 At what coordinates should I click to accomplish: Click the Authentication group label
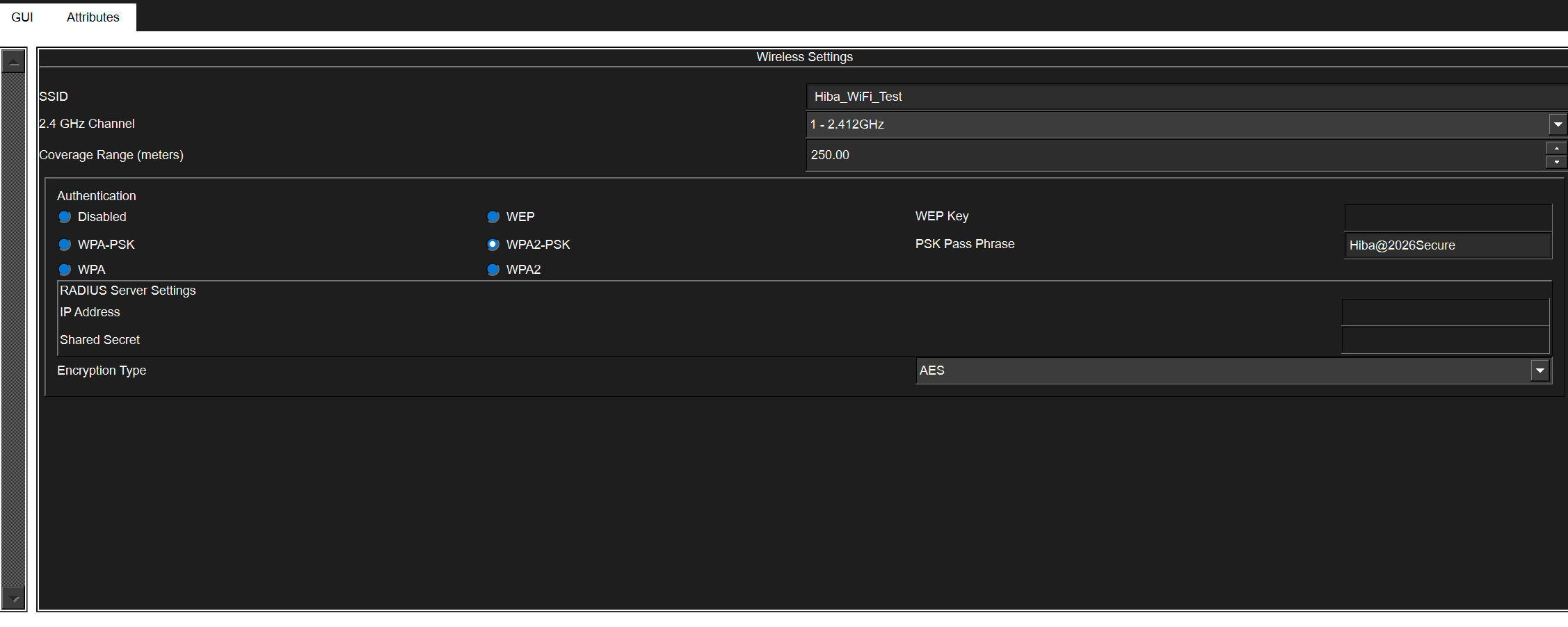pos(97,196)
